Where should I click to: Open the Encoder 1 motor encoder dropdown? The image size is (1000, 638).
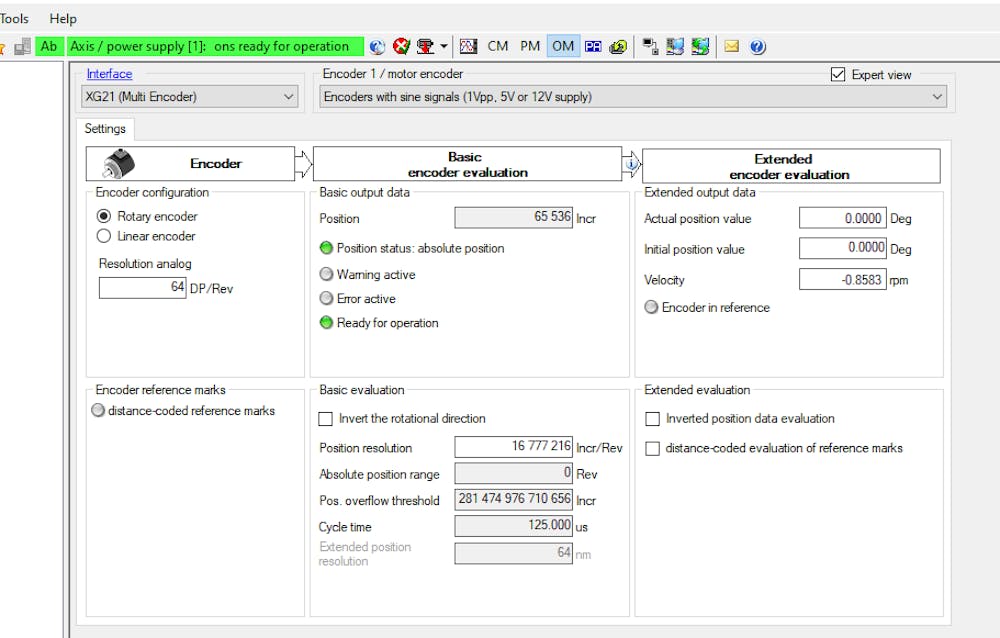[935, 95]
